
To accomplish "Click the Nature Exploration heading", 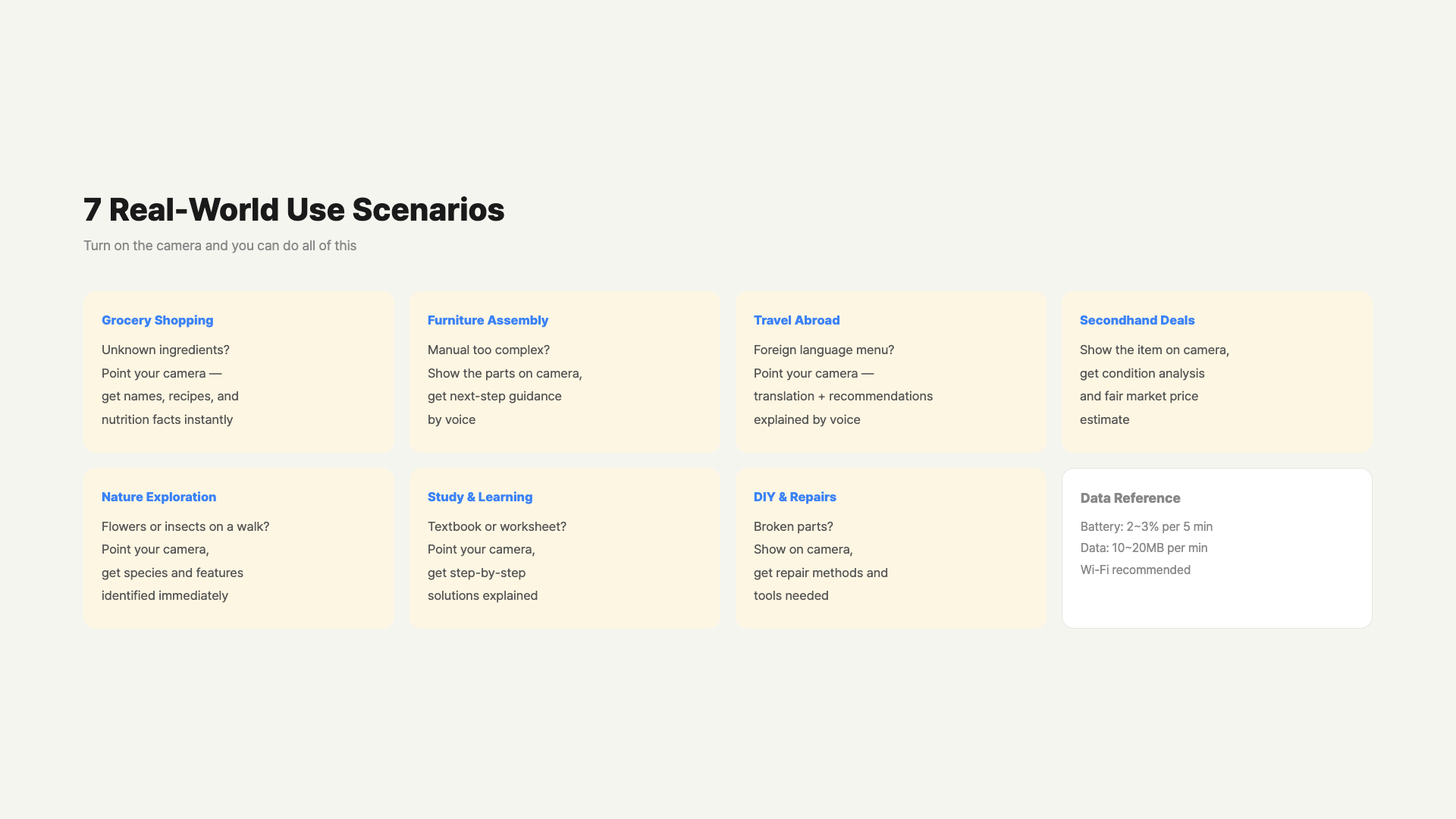I will click(158, 497).
